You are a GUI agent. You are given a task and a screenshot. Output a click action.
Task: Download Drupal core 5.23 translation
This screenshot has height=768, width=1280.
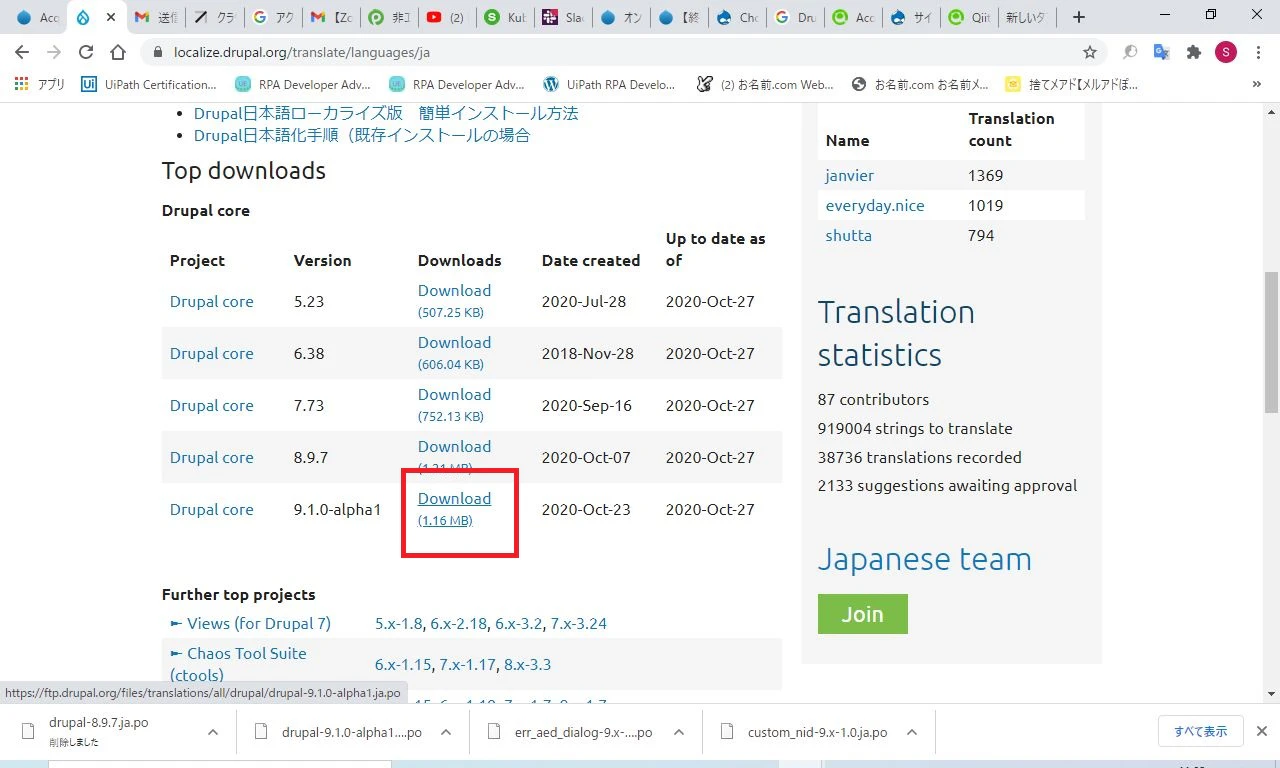point(454,290)
